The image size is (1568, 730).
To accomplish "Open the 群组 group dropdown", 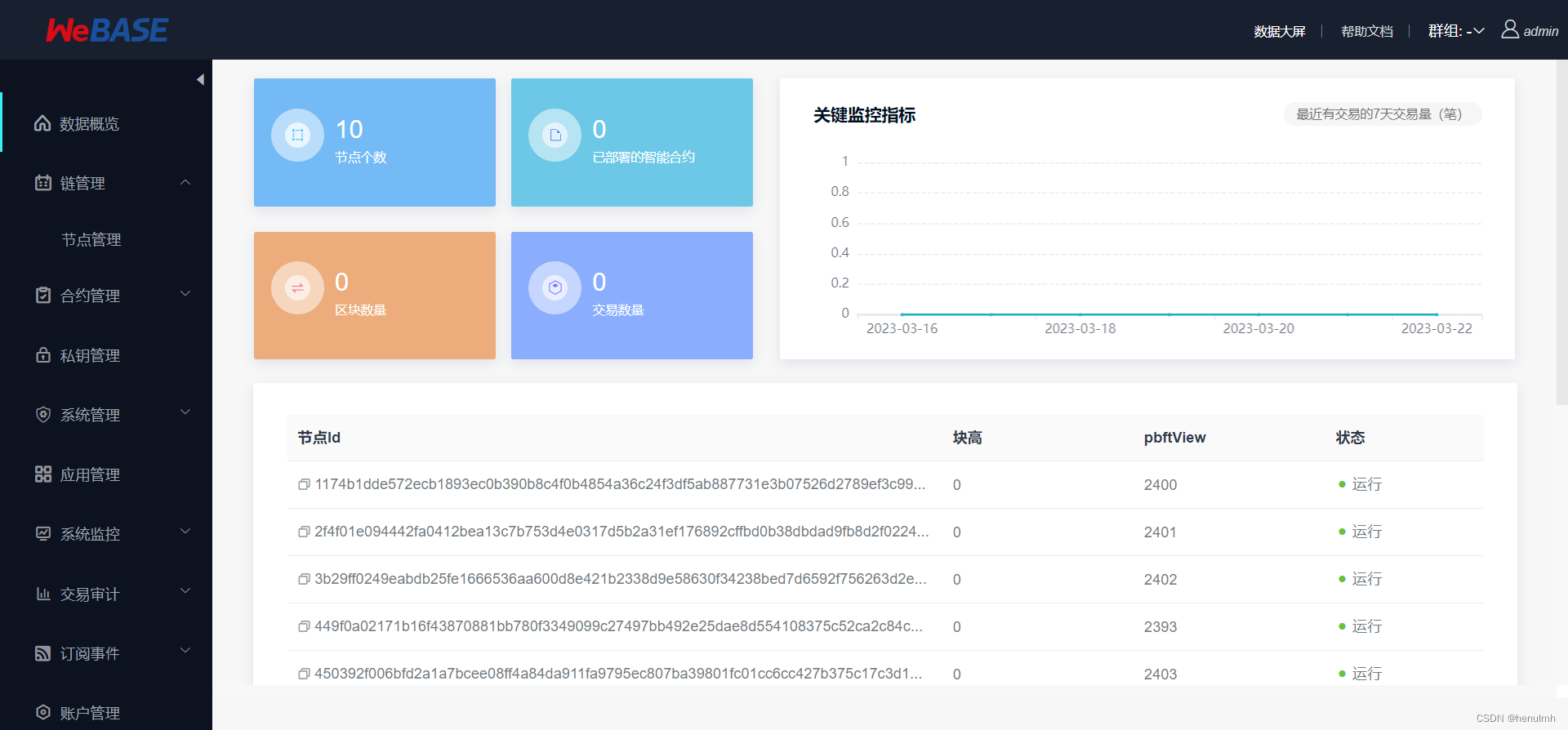I will point(1455,31).
